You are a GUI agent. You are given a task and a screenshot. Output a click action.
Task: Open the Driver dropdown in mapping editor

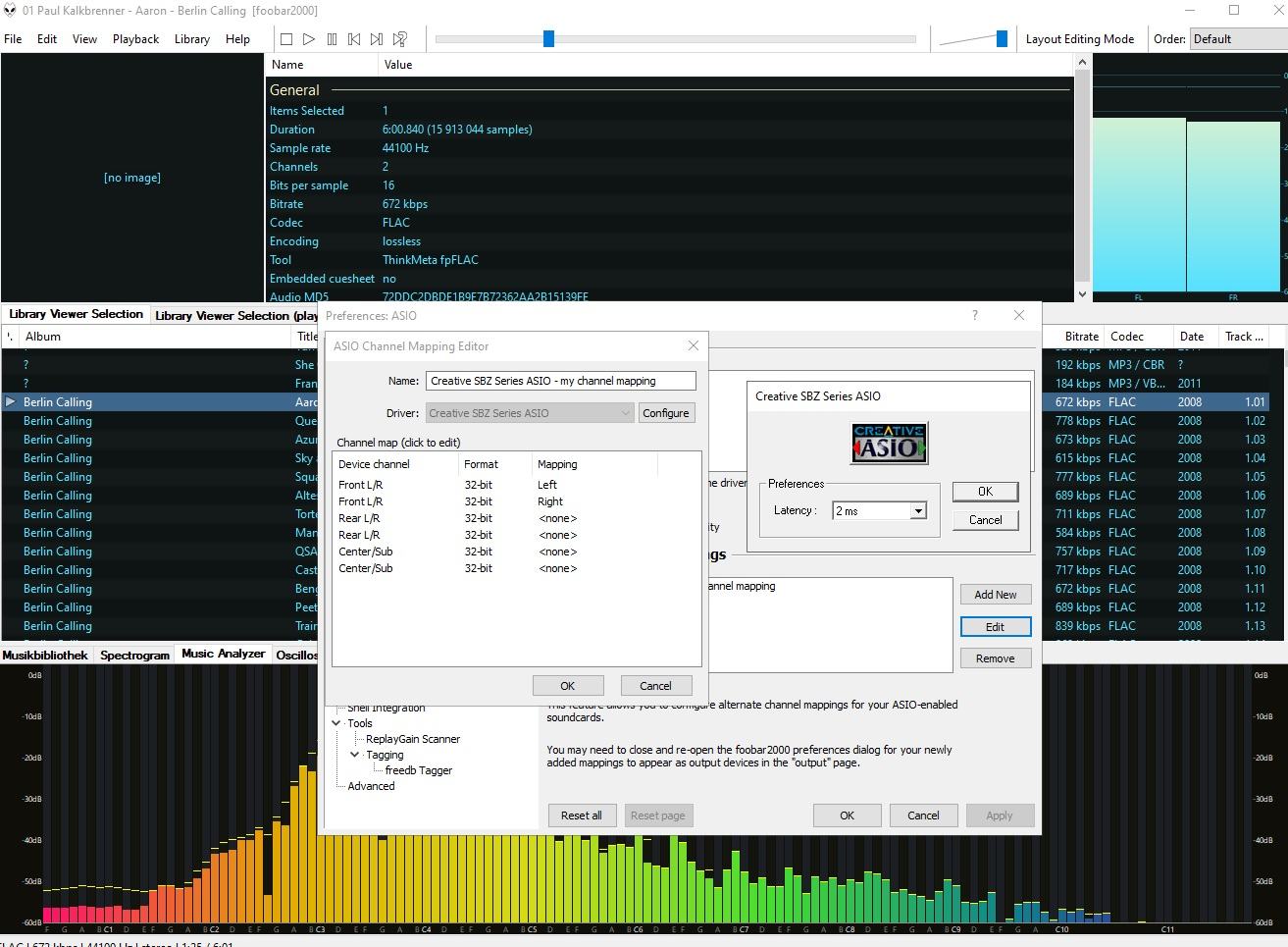coord(530,413)
